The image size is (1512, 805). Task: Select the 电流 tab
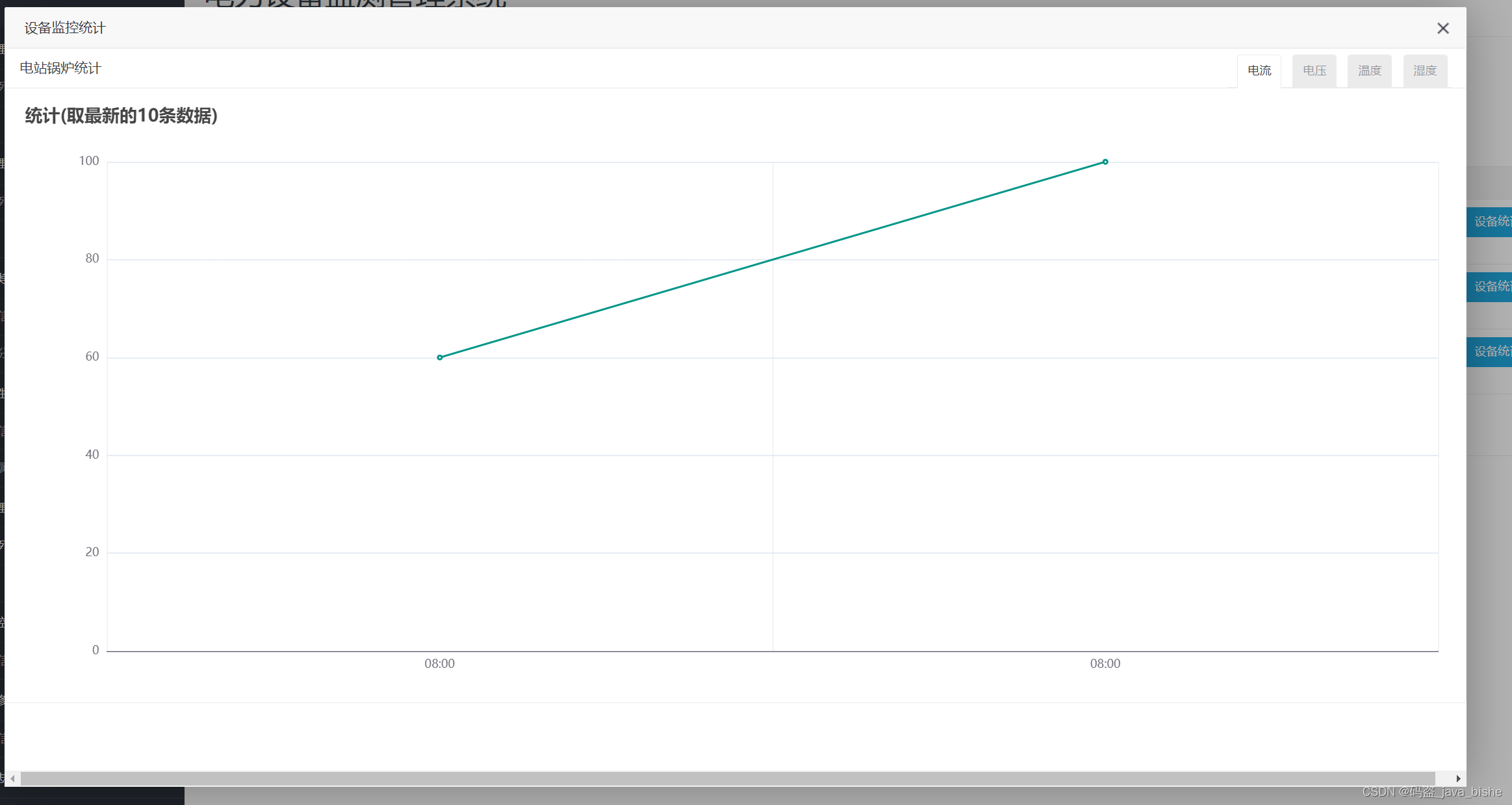[x=1259, y=71]
